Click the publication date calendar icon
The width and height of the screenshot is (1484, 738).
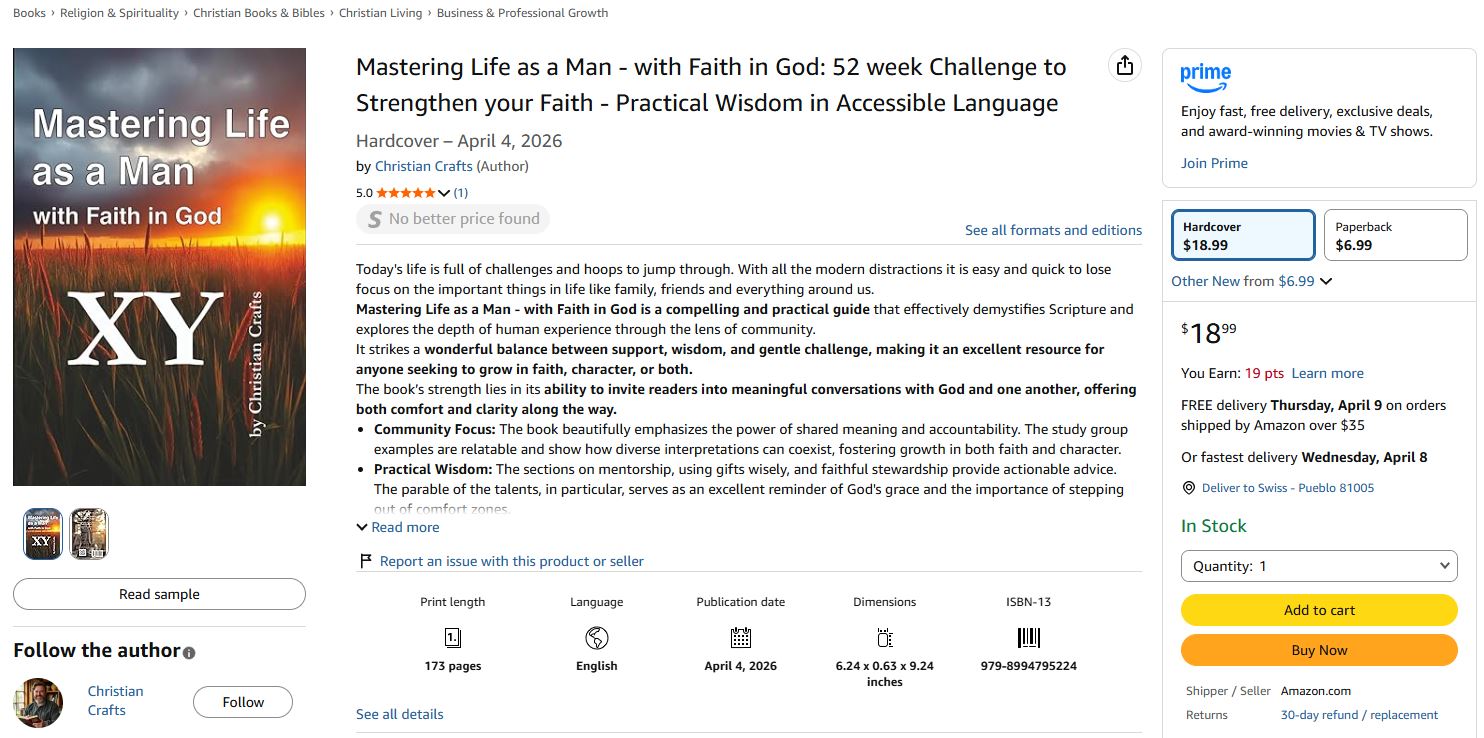tap(740, 638)
